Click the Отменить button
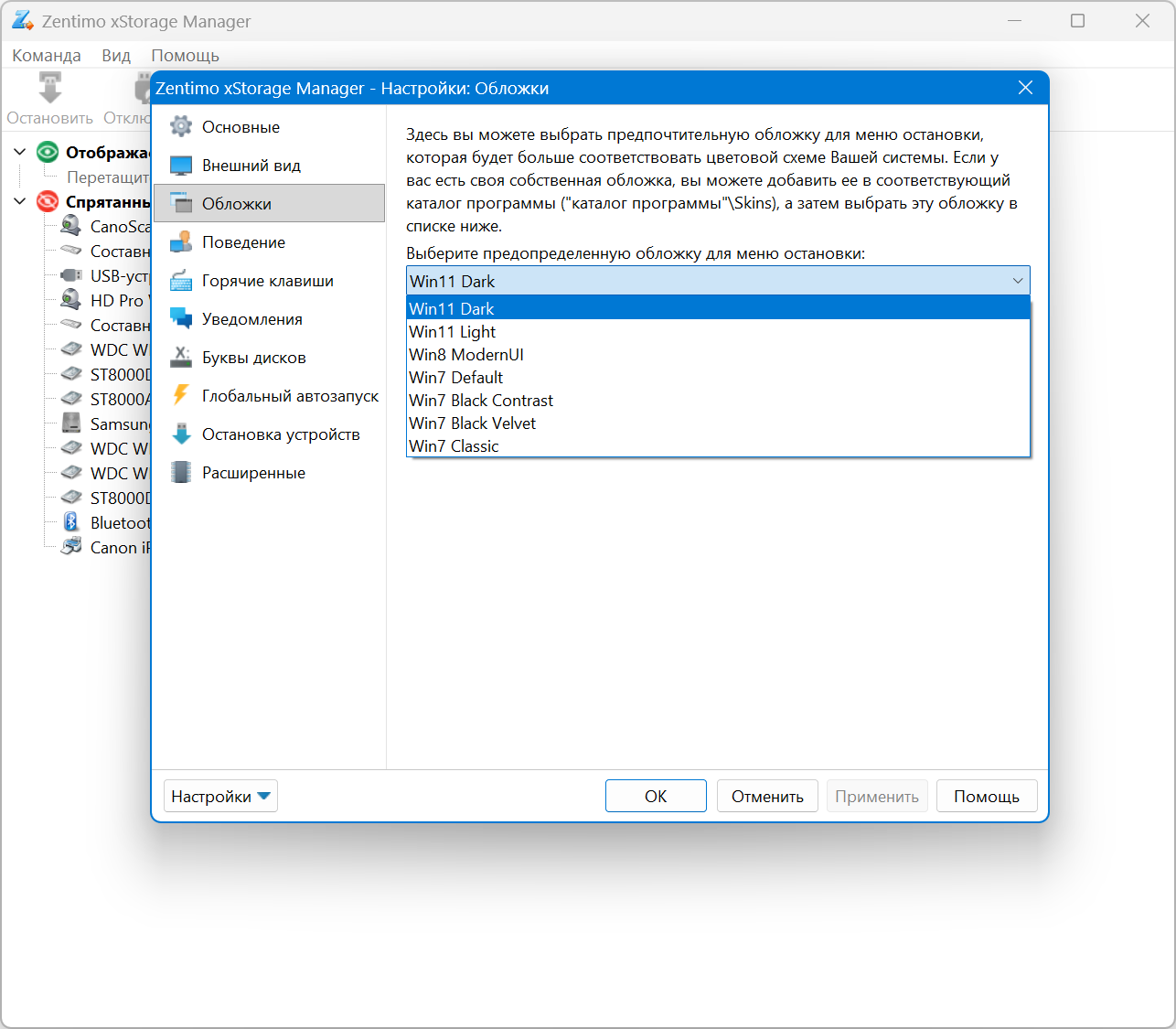This screenshot has width=1176, height=1029. [767, 797]
